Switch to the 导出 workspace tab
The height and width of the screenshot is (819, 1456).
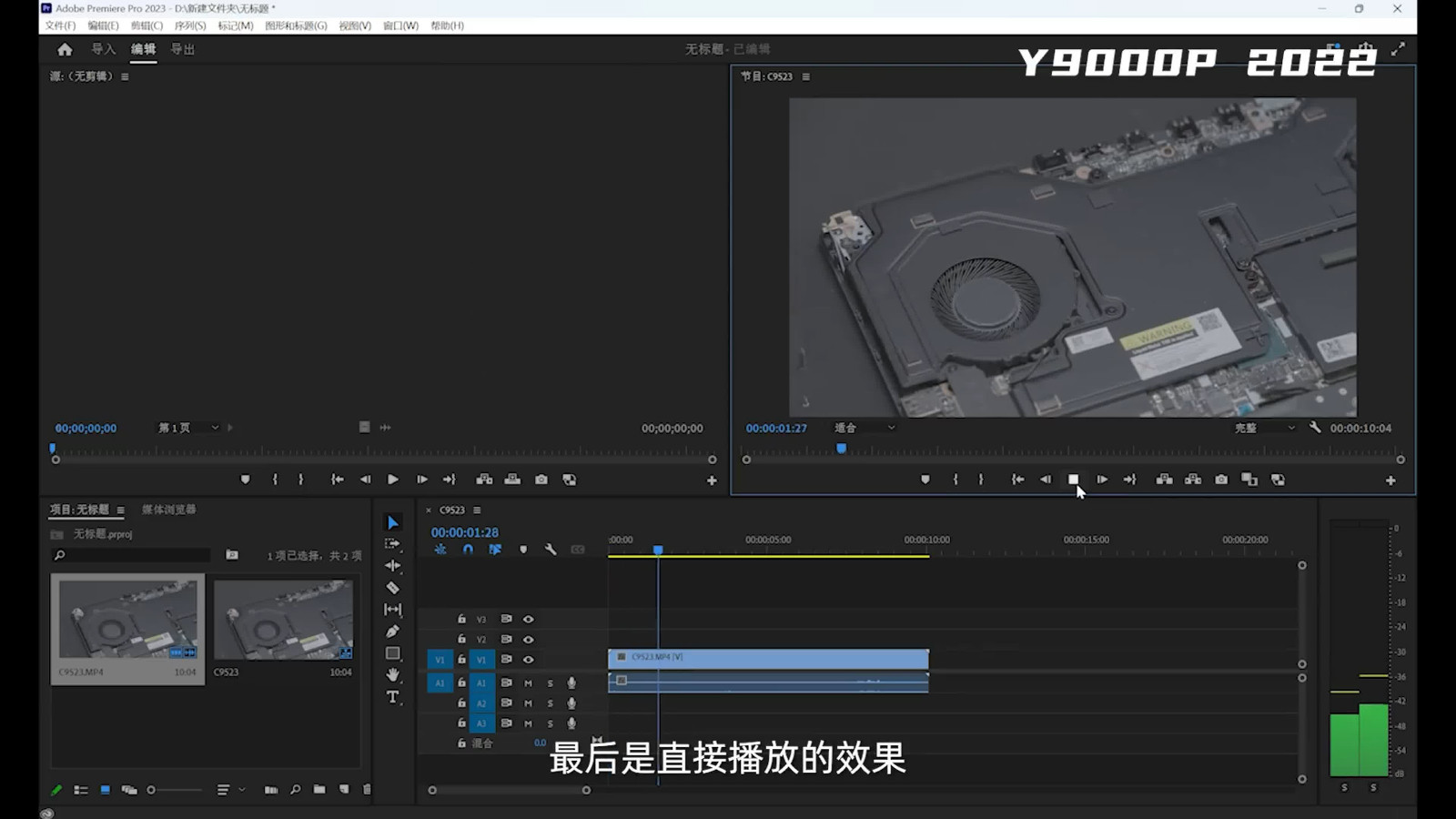pyautogui.click(x=183, y=49)
